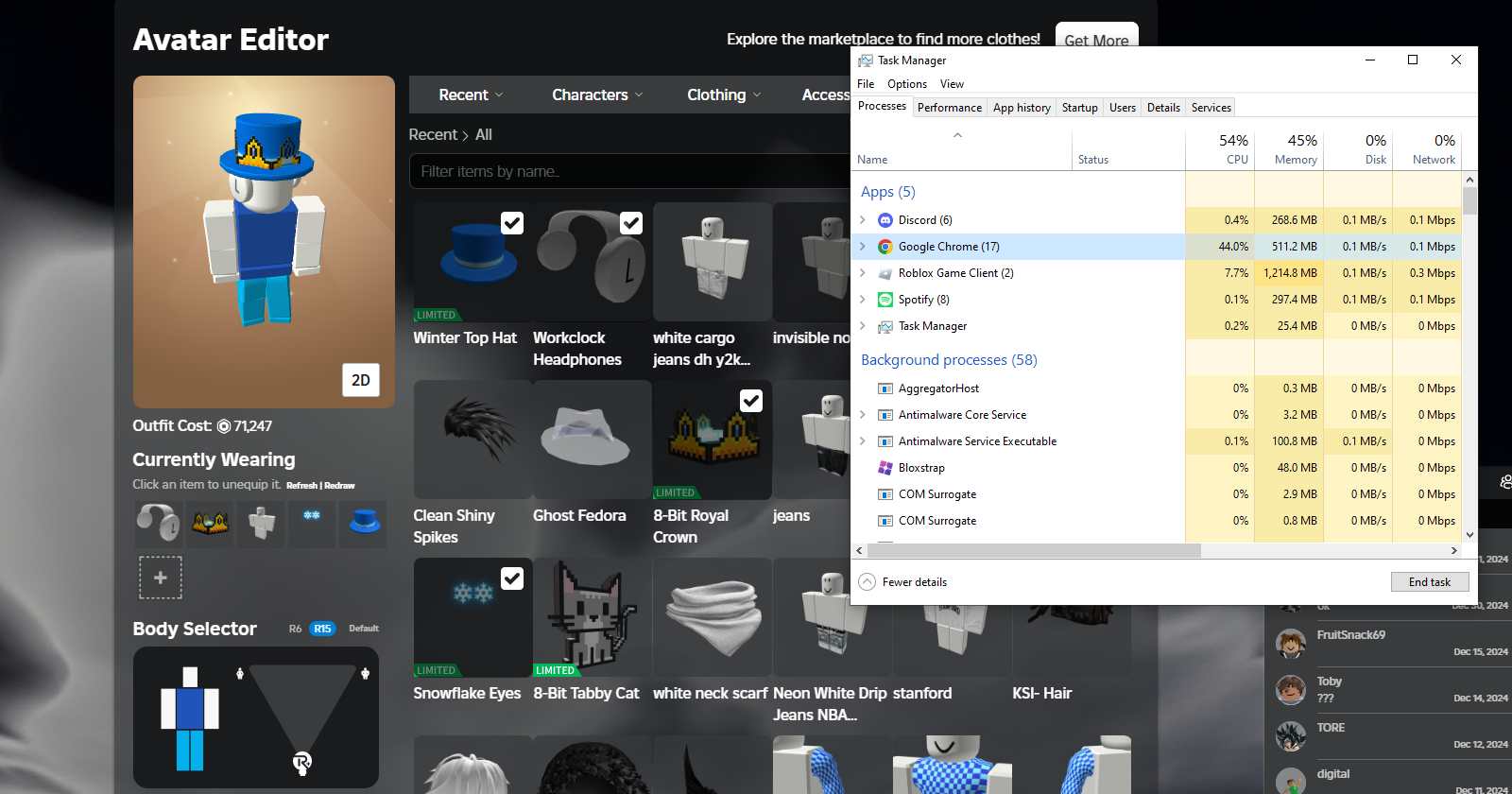Viewport: 1512px width, 794px height.
Task: Switch to the Services tab
Action: (1211, 108)
